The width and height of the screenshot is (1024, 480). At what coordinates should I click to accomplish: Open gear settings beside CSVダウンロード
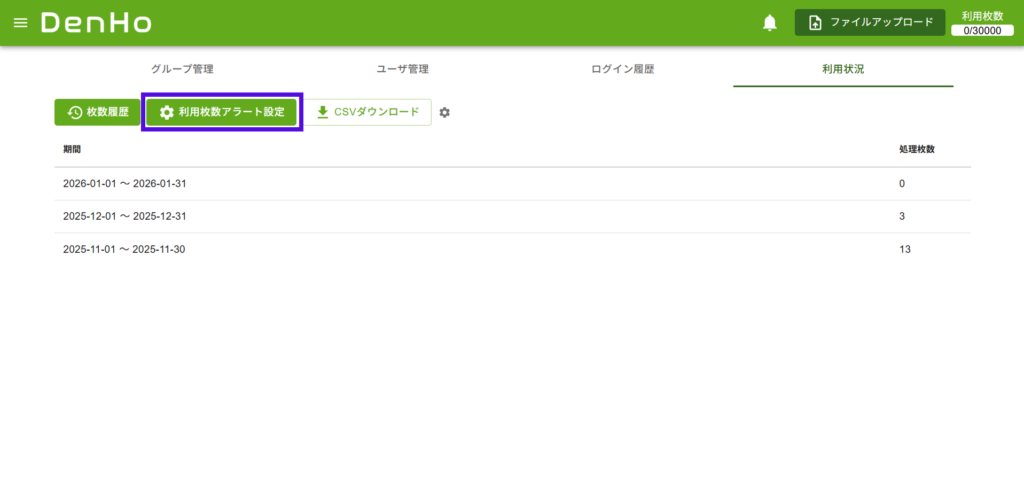[x=445, y=112]
